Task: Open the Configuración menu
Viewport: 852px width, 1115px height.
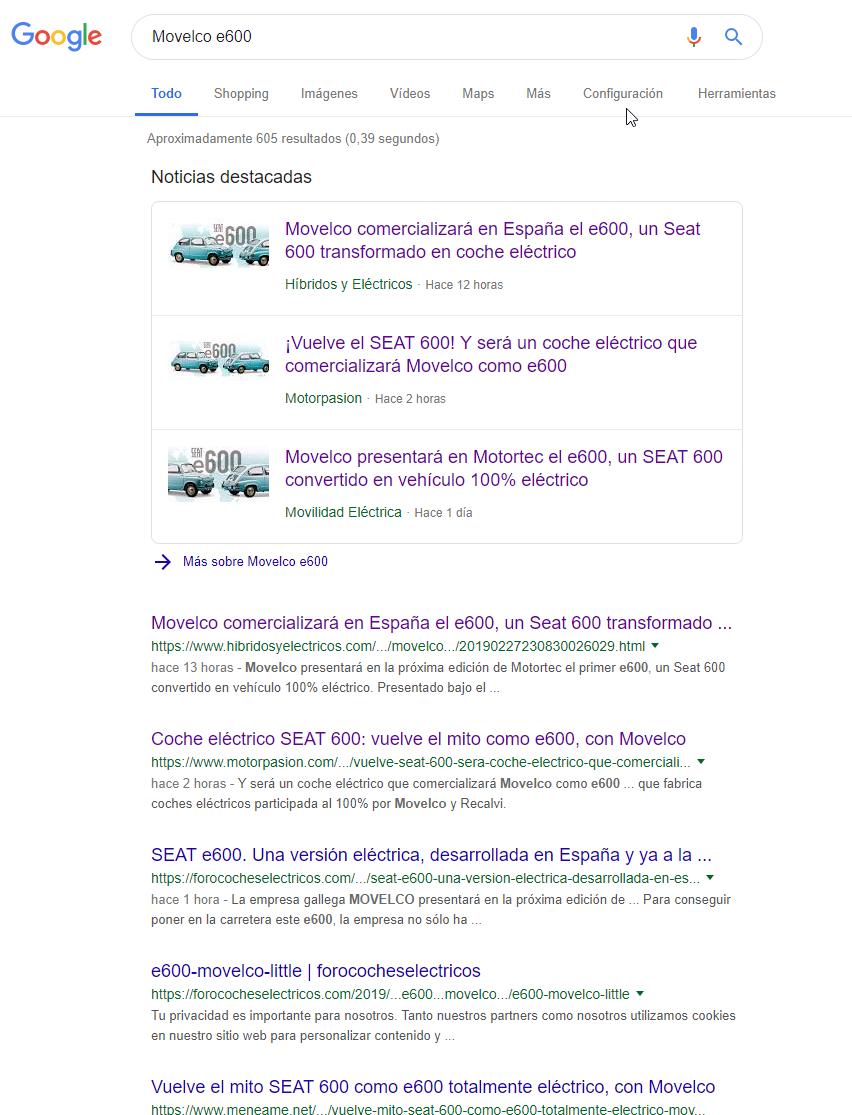Action: [x=623, y=93]
